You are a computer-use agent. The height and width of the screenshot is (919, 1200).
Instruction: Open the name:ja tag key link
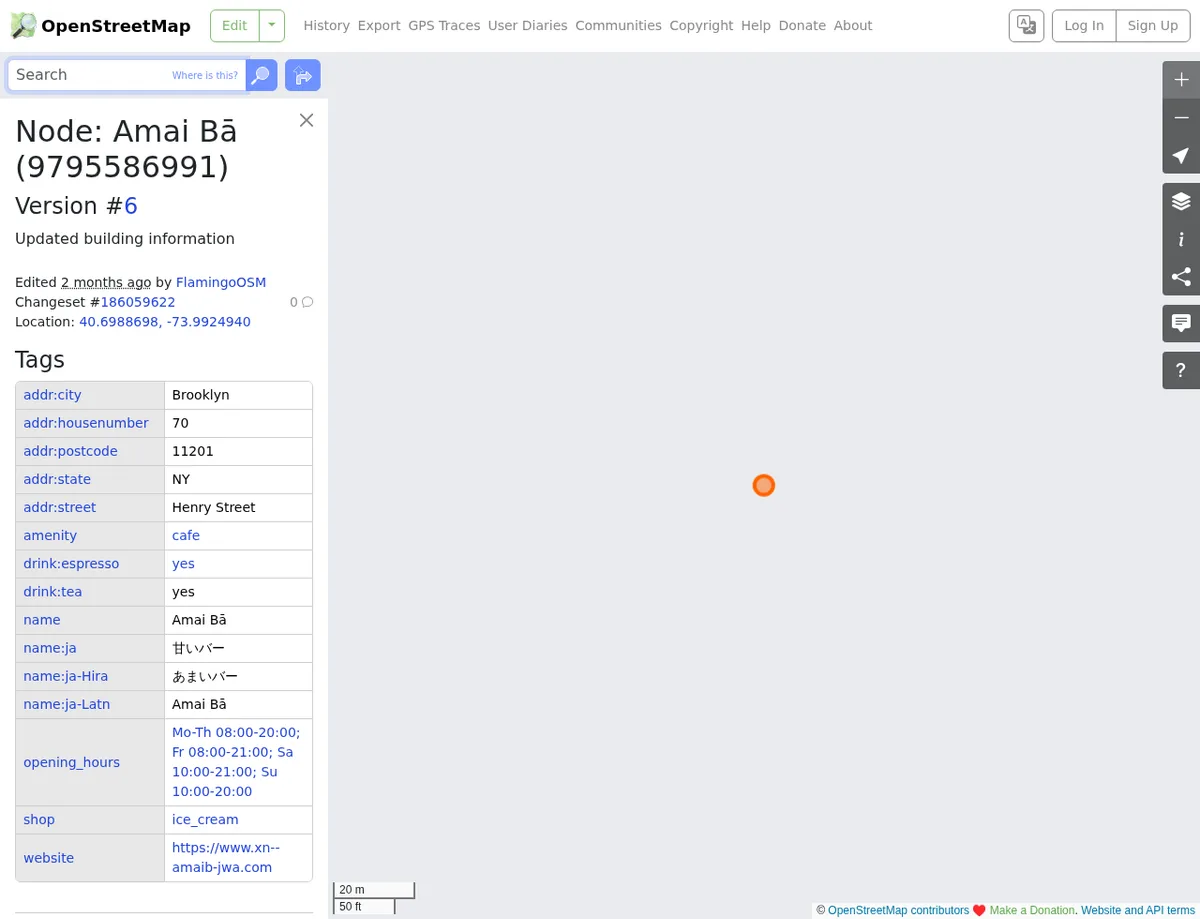tap(50, 648)
